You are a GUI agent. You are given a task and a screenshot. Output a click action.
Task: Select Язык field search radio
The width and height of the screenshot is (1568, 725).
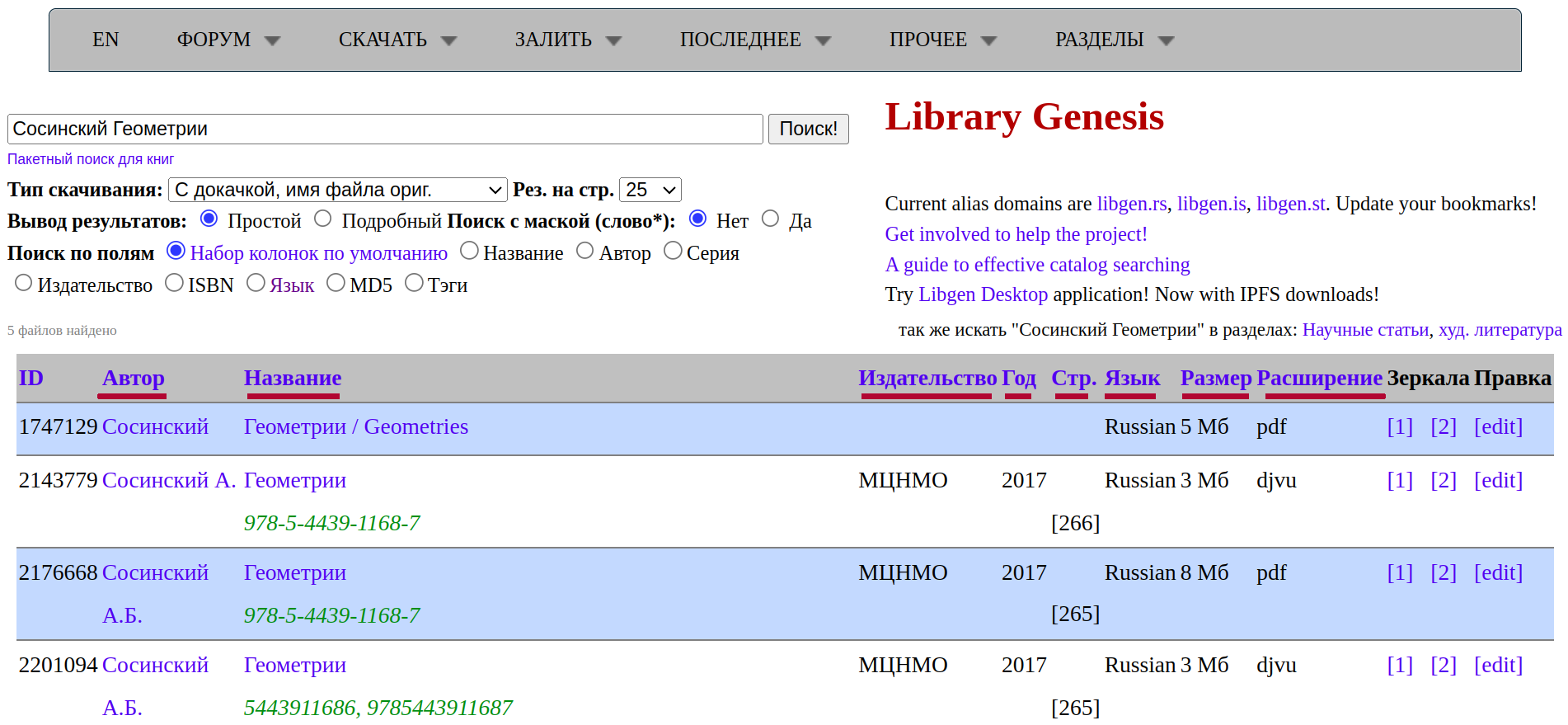(256, 283)
